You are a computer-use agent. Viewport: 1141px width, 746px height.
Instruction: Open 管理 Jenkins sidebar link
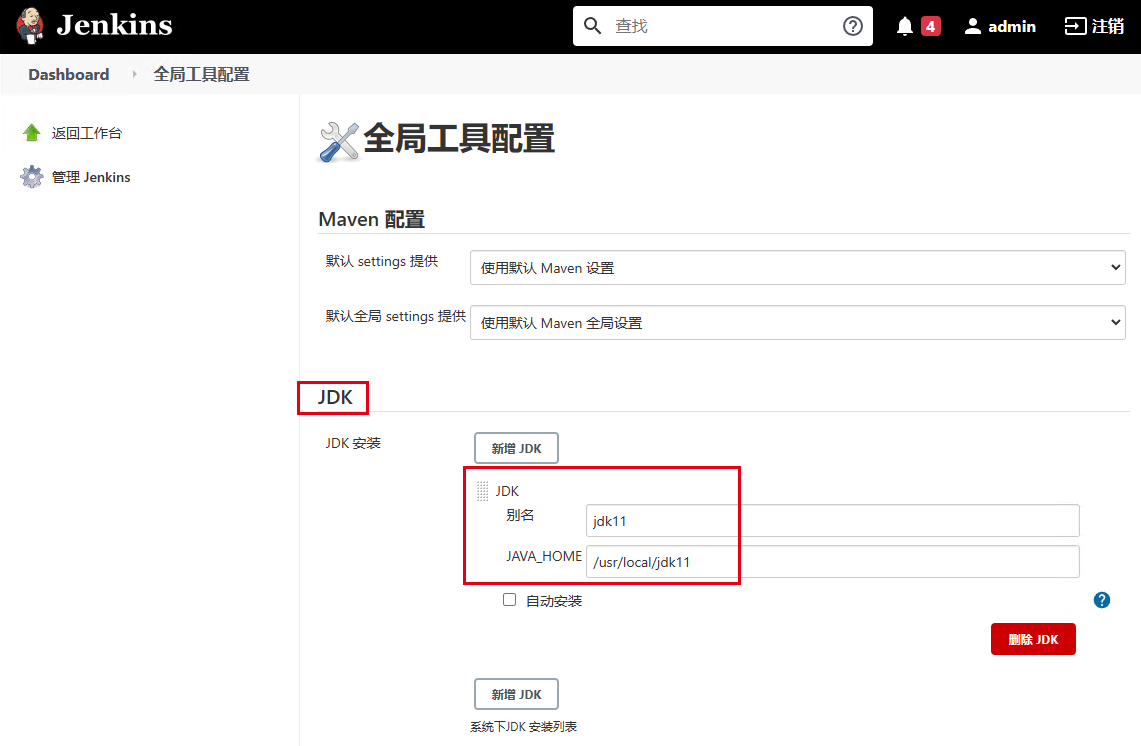tap(91, 177)
